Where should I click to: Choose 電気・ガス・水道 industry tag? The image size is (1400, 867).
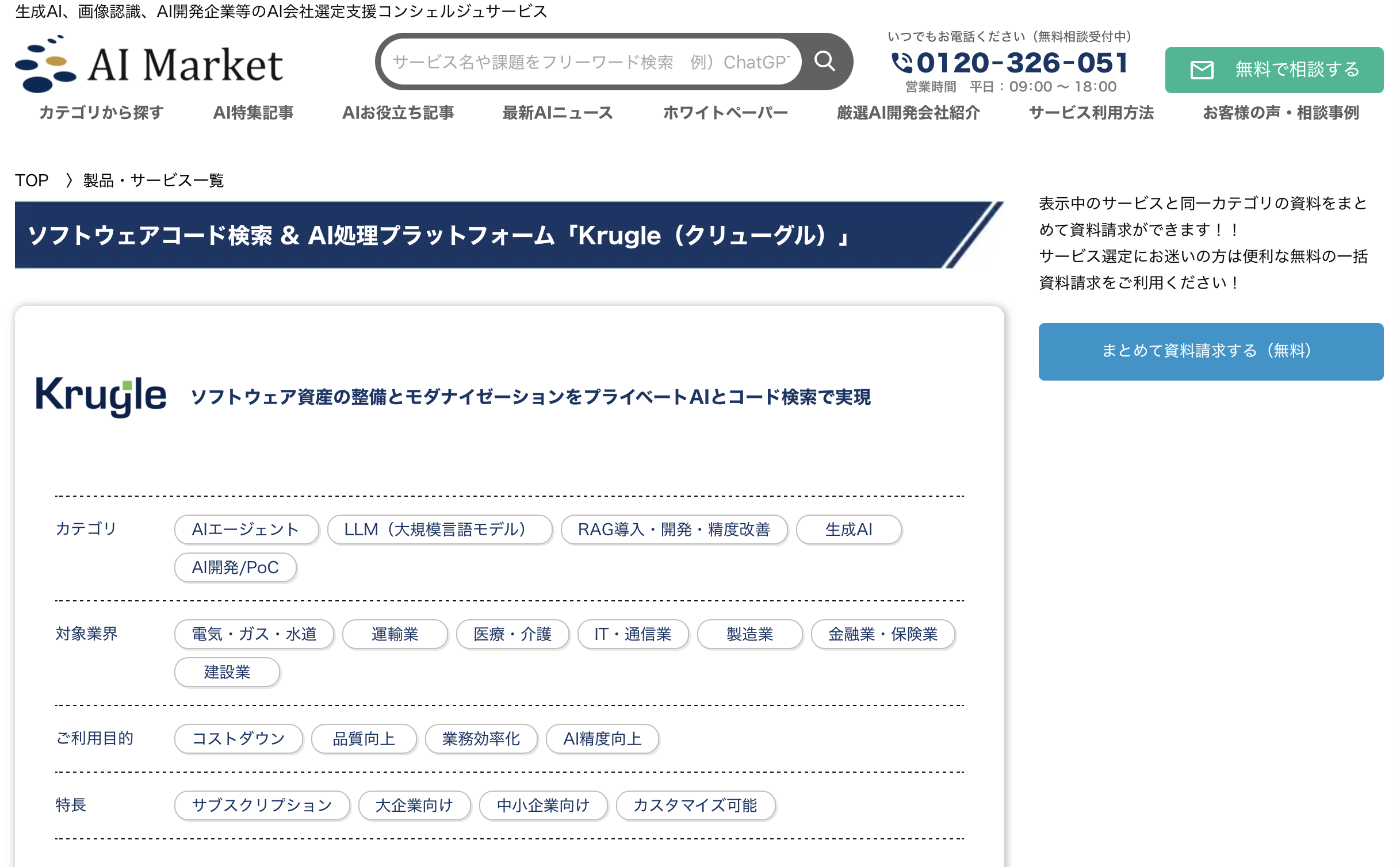click(x=254, y=634)
